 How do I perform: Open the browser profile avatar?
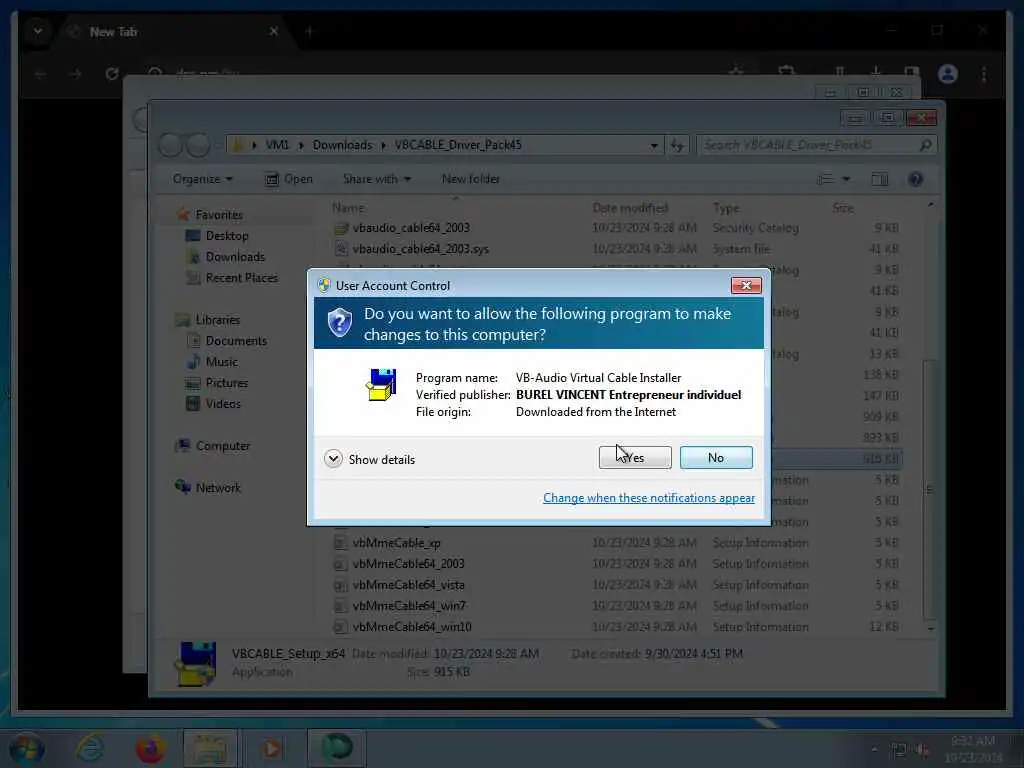(948, 74)
